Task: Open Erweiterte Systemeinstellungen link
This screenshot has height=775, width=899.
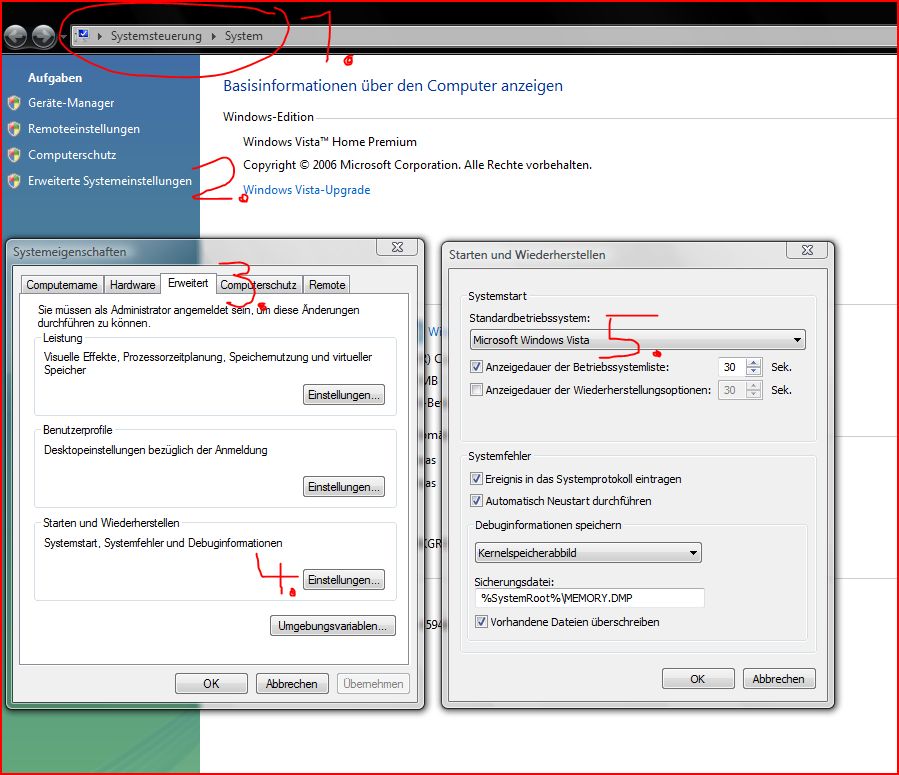Action: pos(110,181)
